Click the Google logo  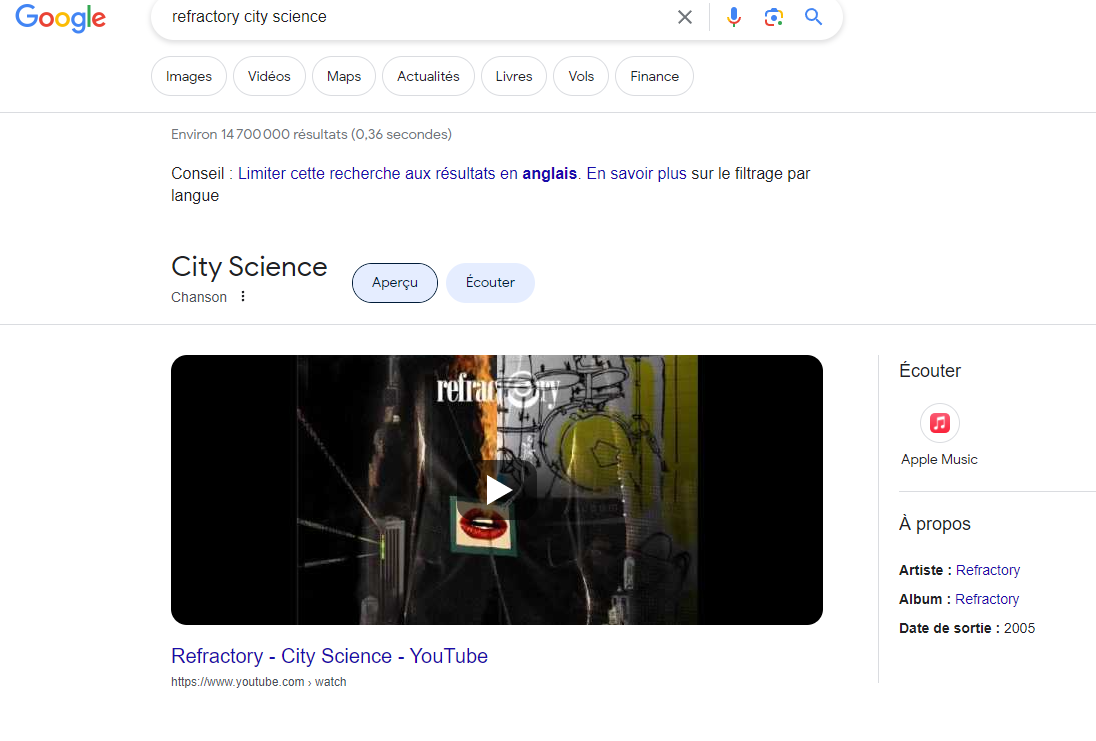click(60, 18)
